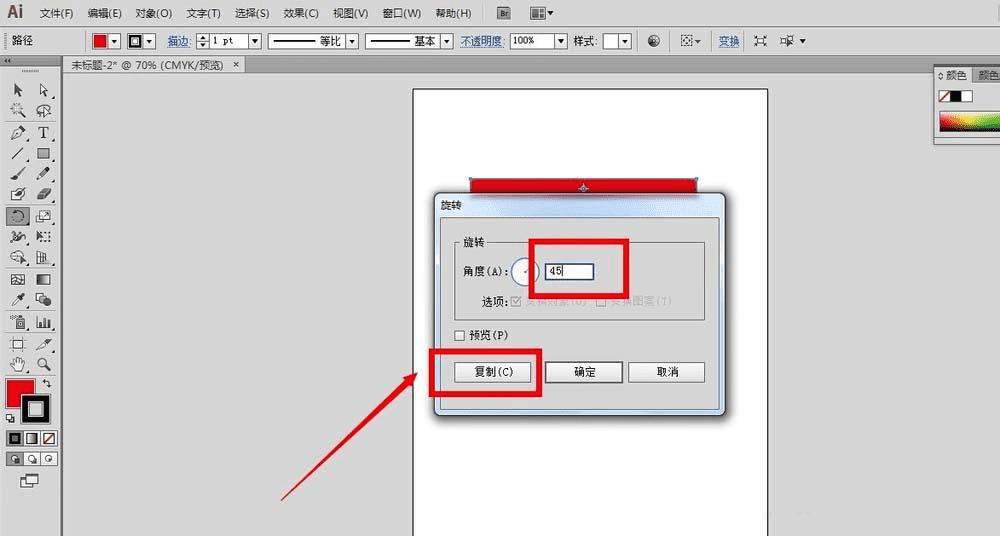Viewport: 1000px width, 536px height.
Task: Set toolbar paint mode to Color
Action: click(14, 438)
